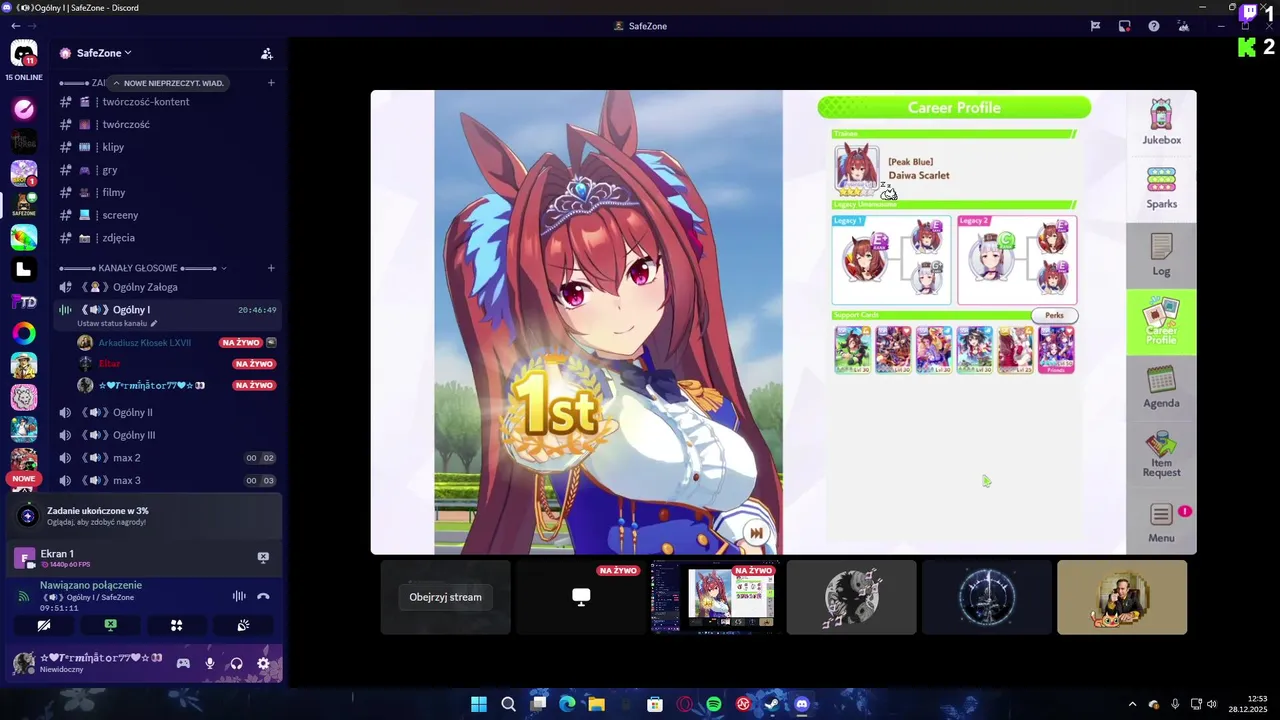Select the man-with-cat avatar participant tile
Screen dimensions: 1280x720
(1122, 597)
